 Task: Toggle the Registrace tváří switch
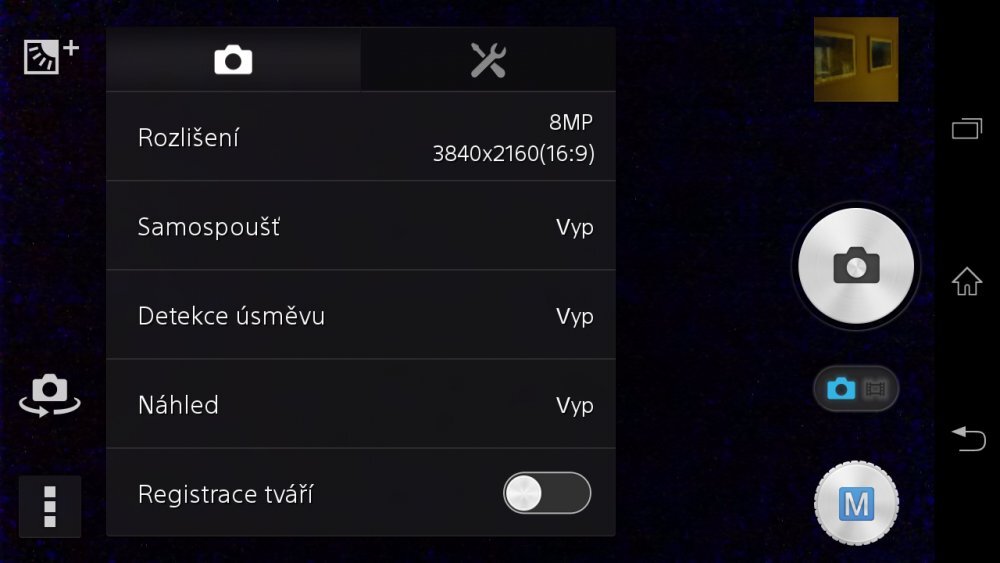pos(547,493)
